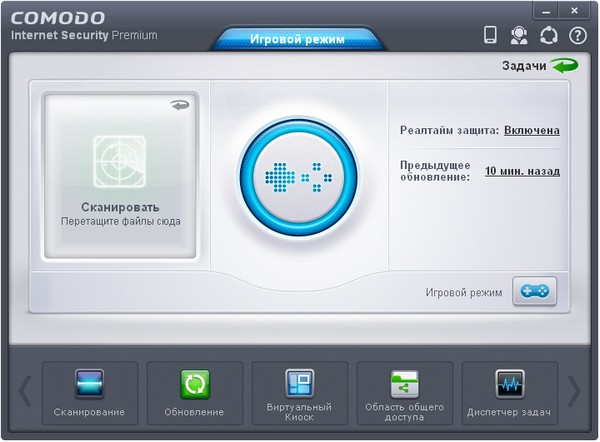Click the share/social circular arrows icon
The width and height of the screenshot is (600, 442).
(549, 36)
